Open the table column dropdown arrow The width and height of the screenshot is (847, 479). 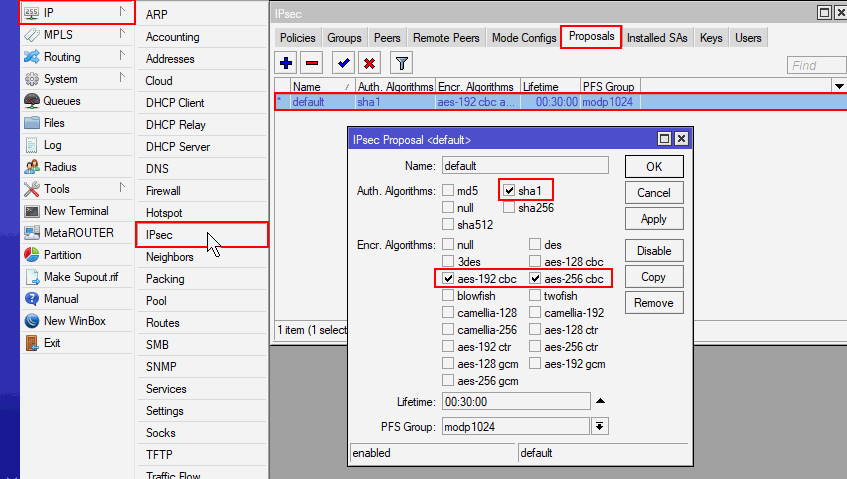(x=838, y=87)
